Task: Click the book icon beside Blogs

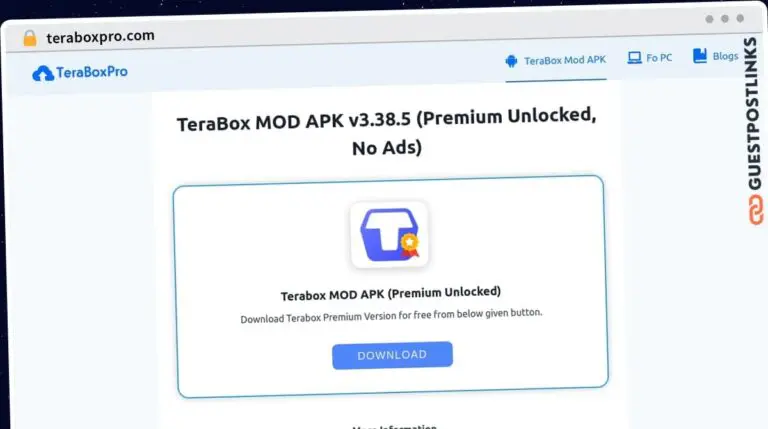Action: point(700,56)
